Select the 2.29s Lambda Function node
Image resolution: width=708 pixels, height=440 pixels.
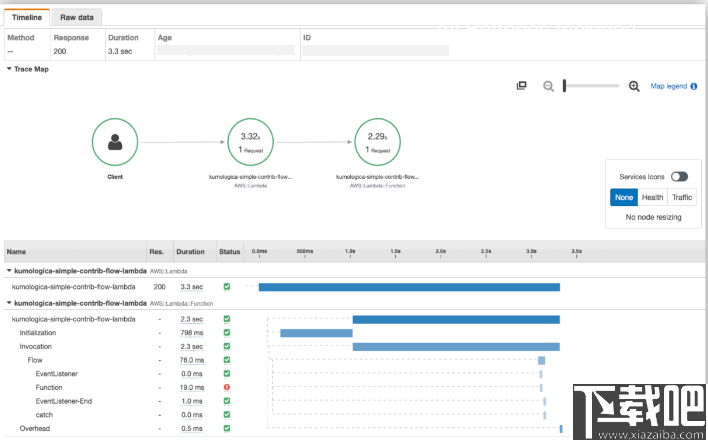(x=377, y=142)
